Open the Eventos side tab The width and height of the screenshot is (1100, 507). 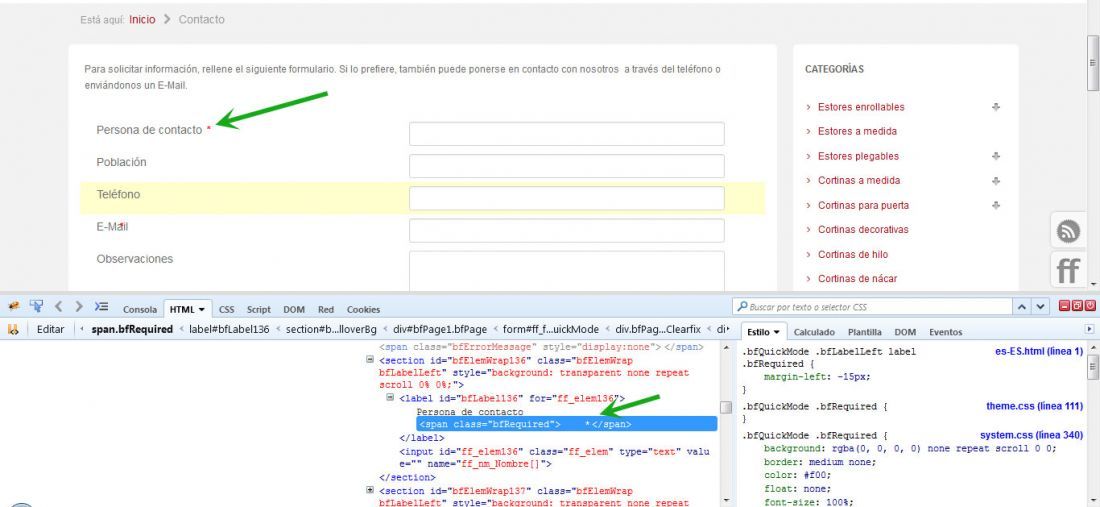[x=946, y=332]
